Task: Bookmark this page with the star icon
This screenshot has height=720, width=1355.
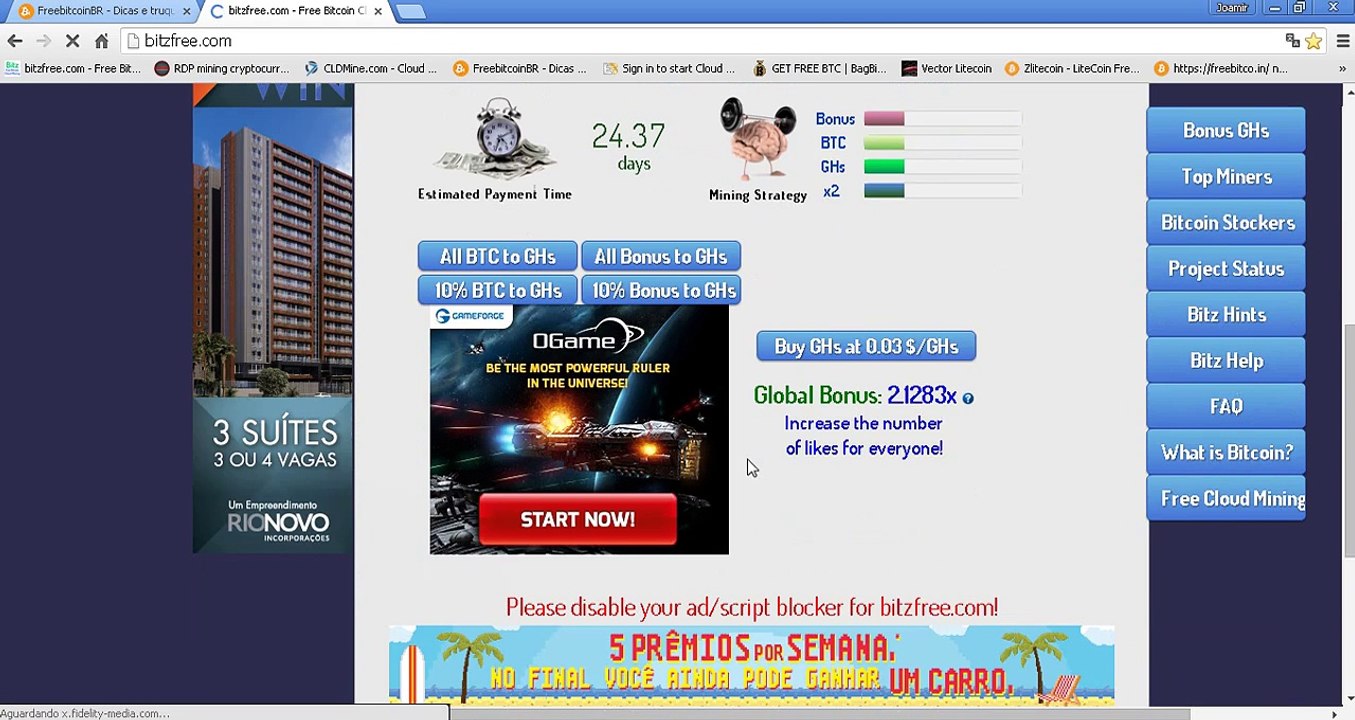Action: (x=1314, y=41)
